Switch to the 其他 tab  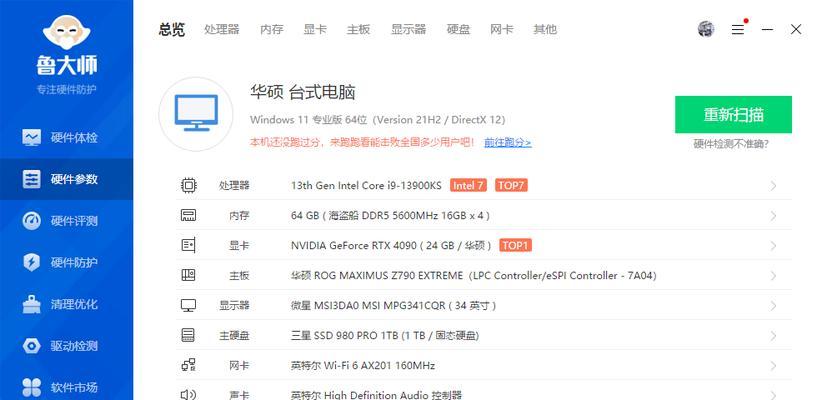click(x=545, y=29)
